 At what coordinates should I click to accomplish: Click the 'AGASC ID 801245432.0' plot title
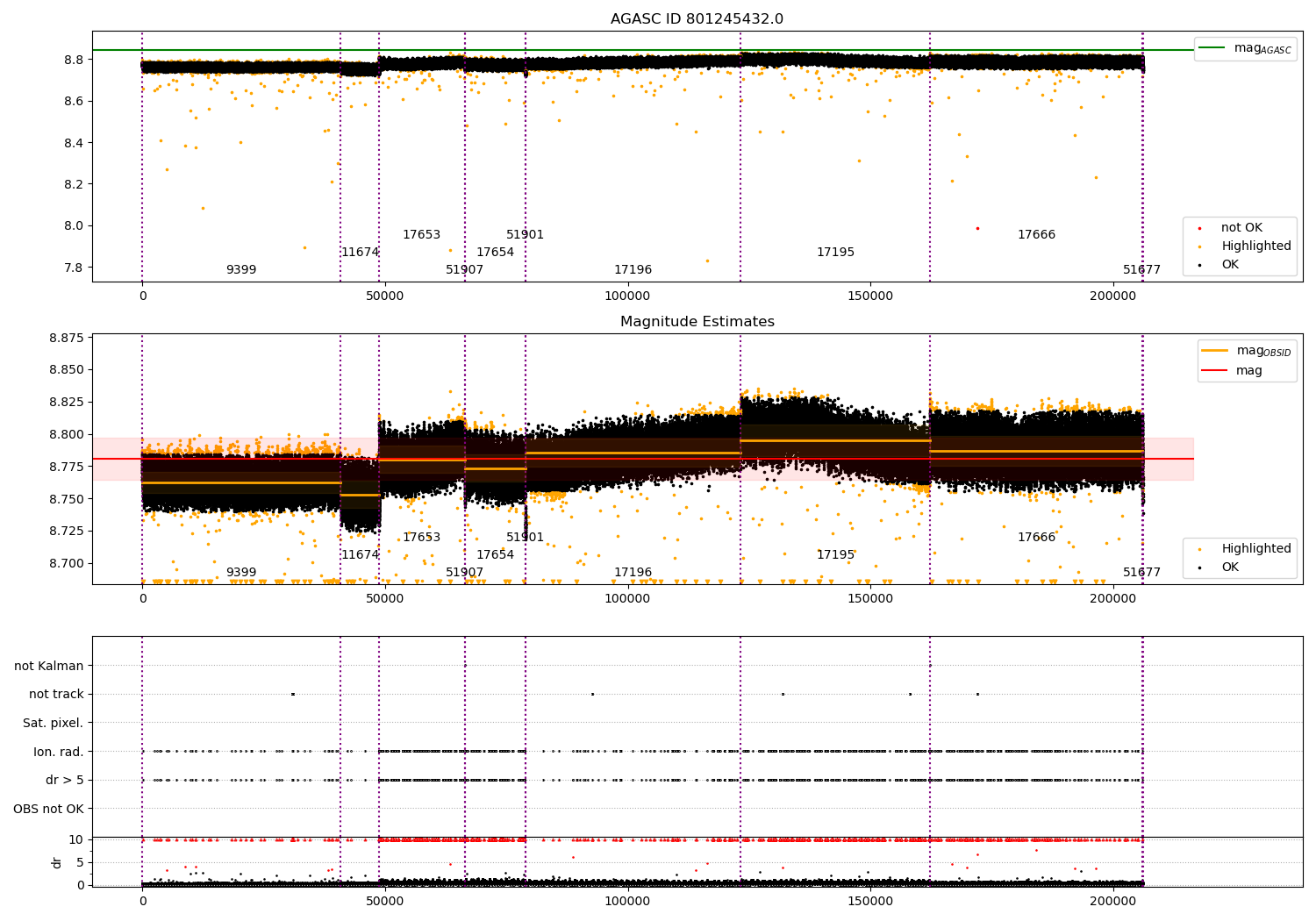point(697,19)
